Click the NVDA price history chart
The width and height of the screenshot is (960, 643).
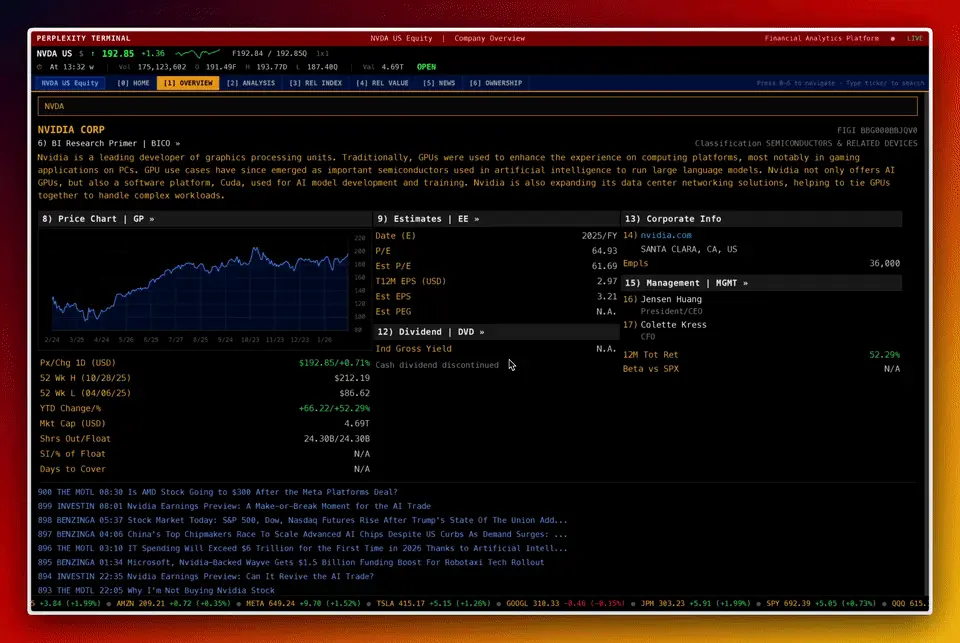pyautogui.click(x=195, y=282)
